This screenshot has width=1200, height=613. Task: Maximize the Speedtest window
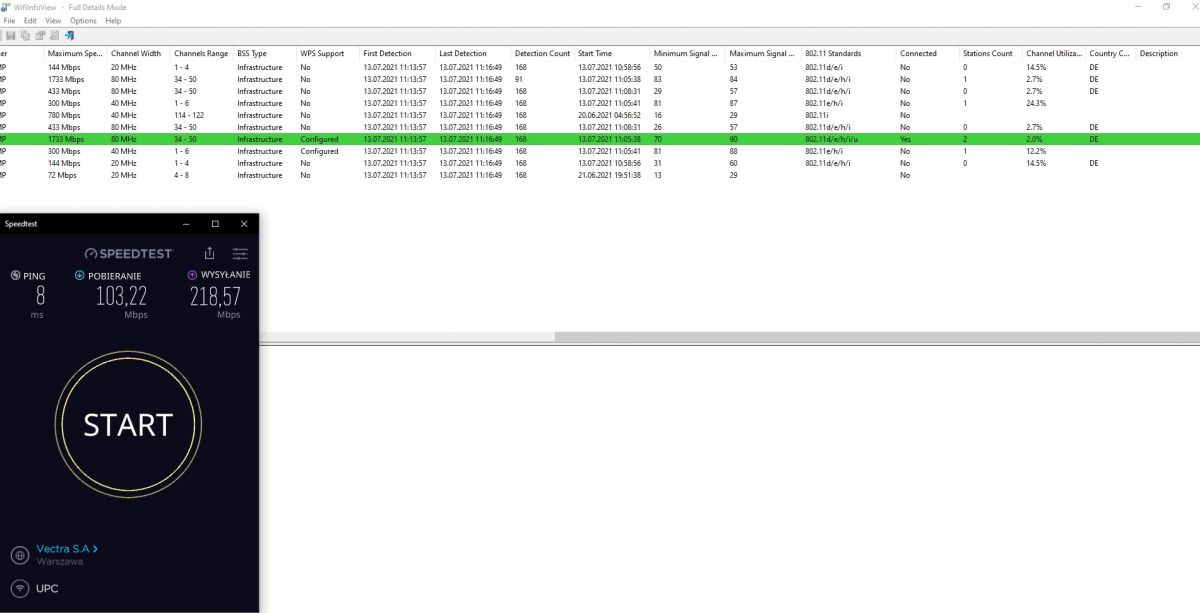(x=215, y=224)
